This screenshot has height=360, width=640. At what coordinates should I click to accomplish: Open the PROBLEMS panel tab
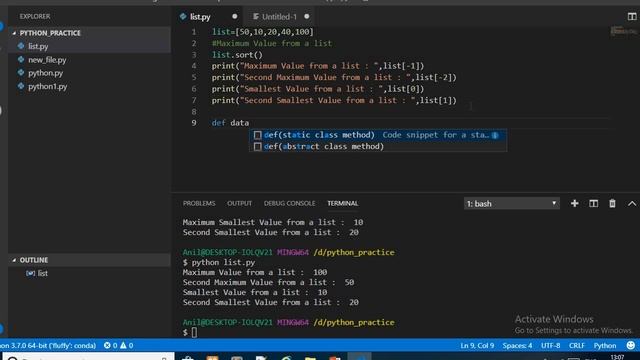(199, 203)
